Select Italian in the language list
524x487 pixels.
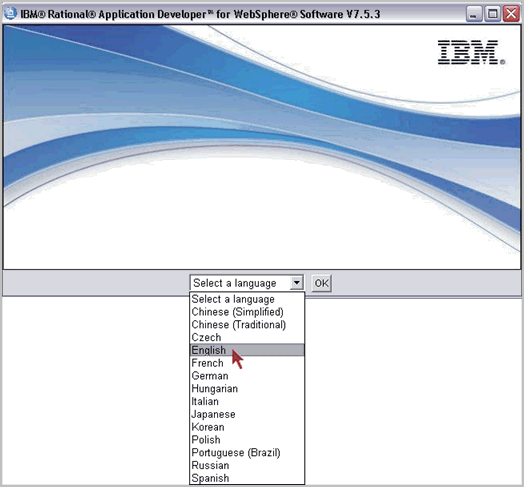tap(247, 401)
